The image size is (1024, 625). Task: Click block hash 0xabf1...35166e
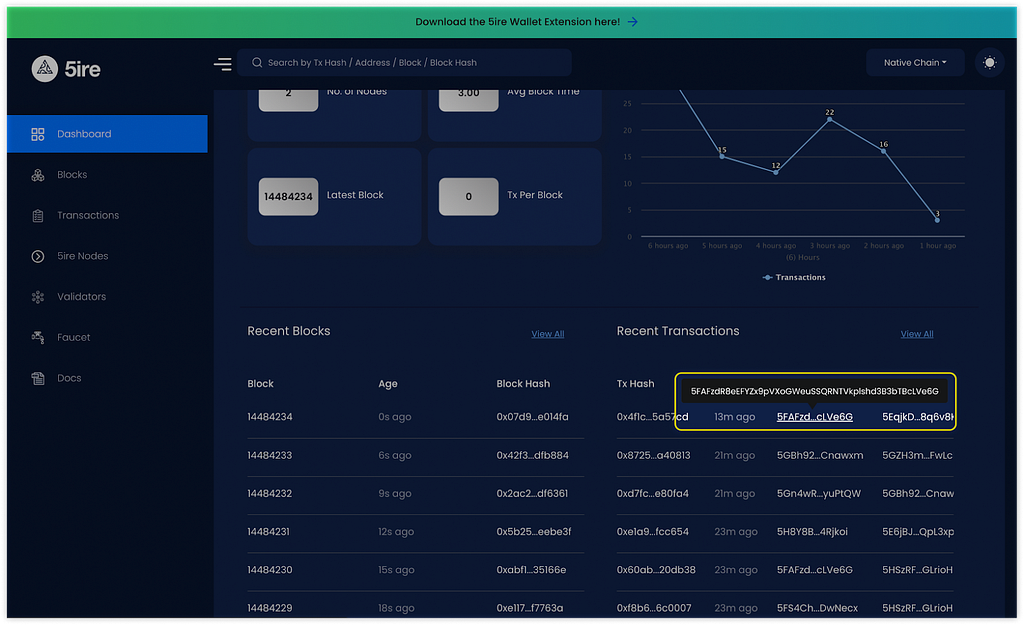(531, 570)
